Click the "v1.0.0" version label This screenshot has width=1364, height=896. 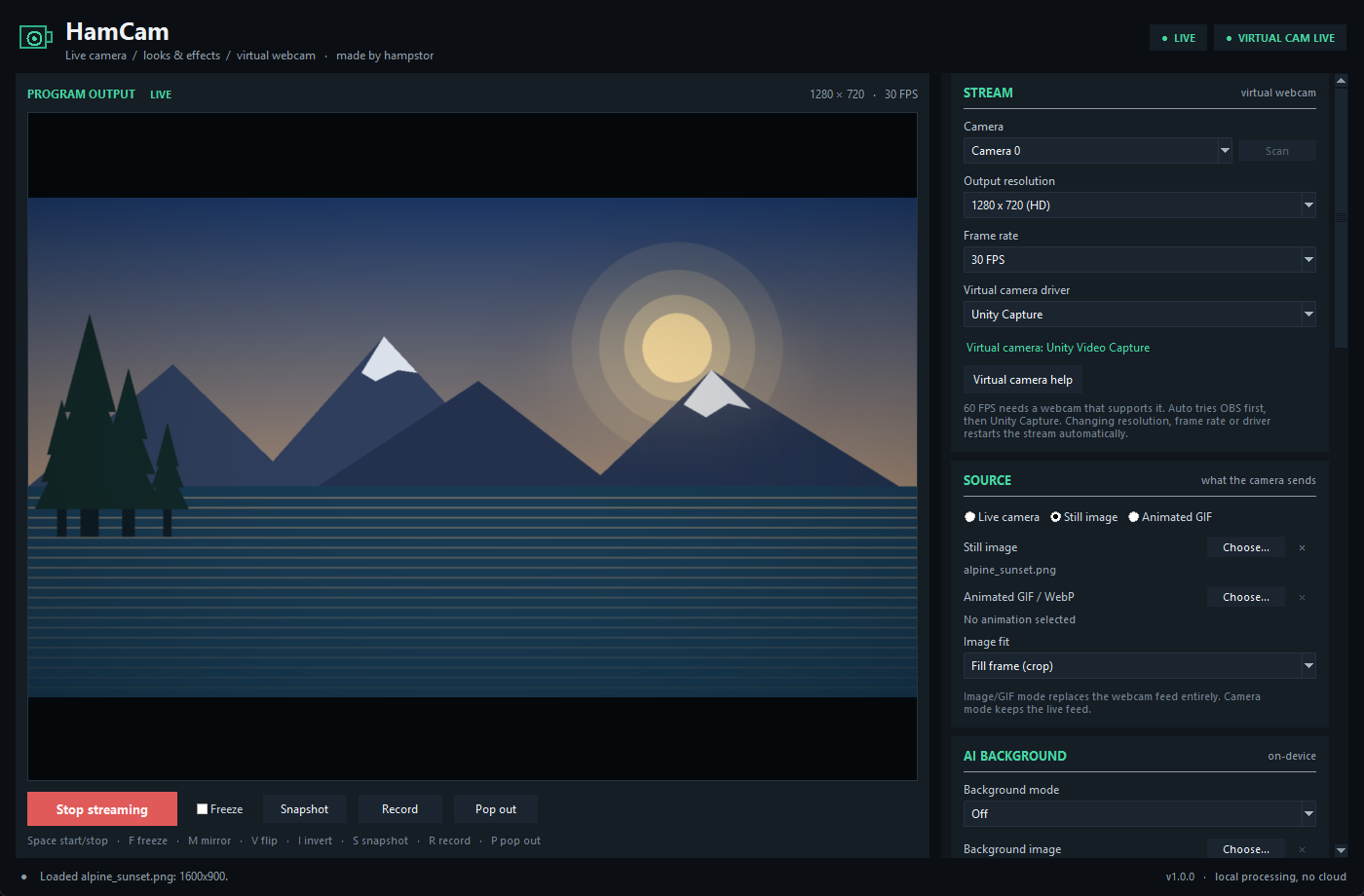(x=1180, y=877)
